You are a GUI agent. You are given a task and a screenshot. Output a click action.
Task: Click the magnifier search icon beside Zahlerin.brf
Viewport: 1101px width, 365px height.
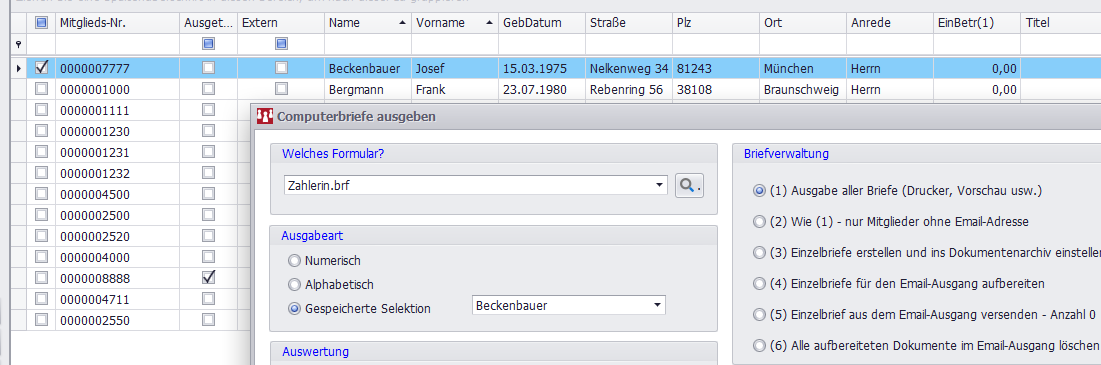690,185
